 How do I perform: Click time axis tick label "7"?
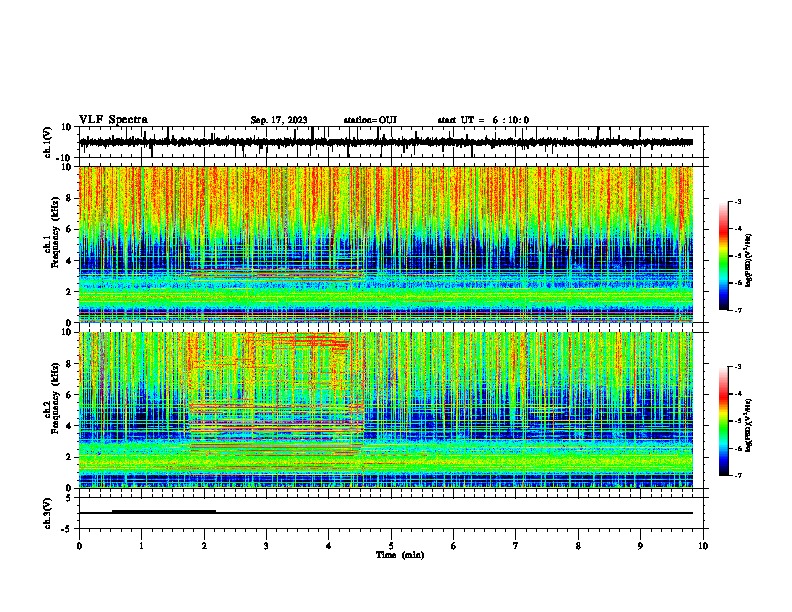[516, 546]
